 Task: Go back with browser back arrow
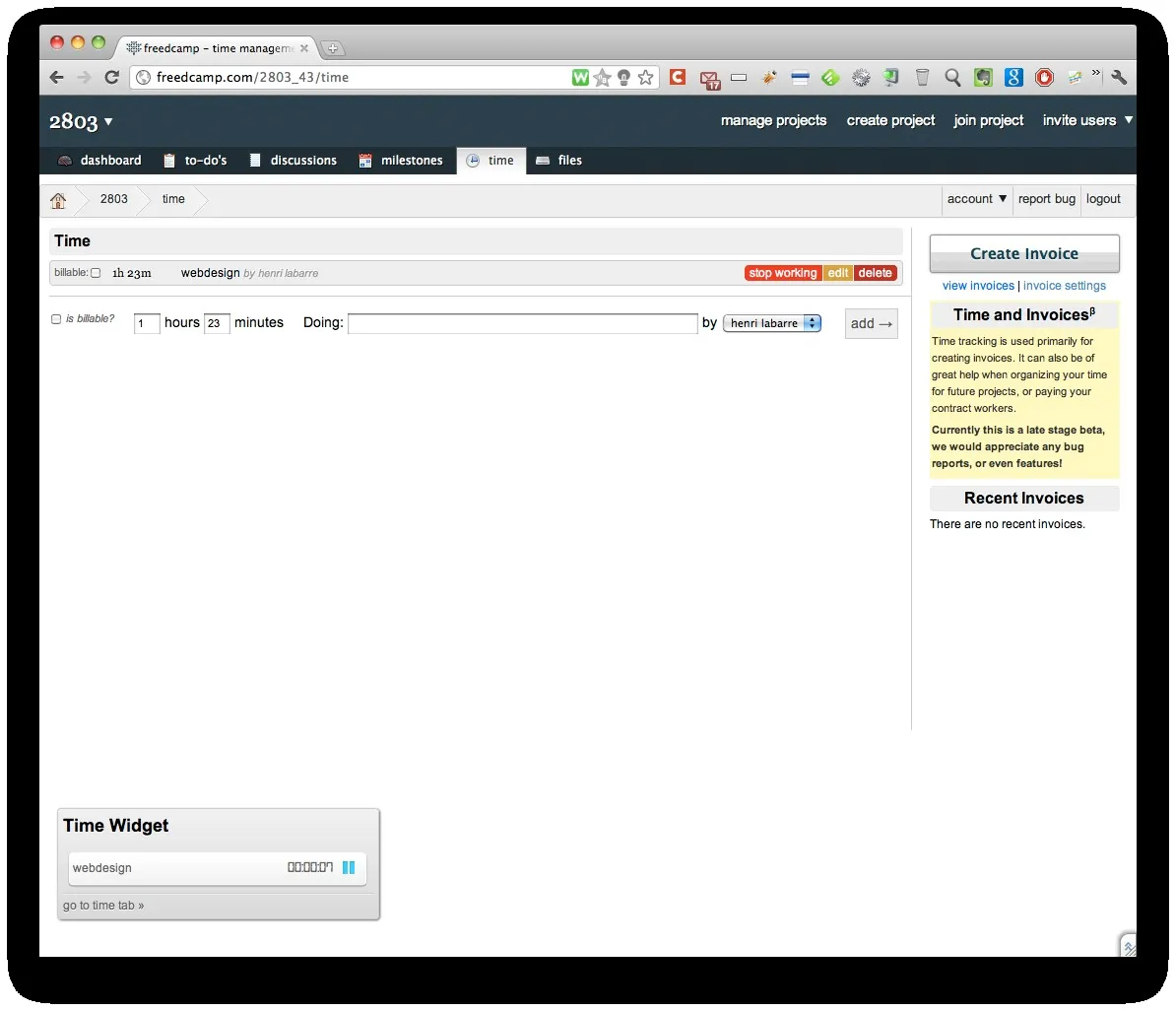(57, 77)
